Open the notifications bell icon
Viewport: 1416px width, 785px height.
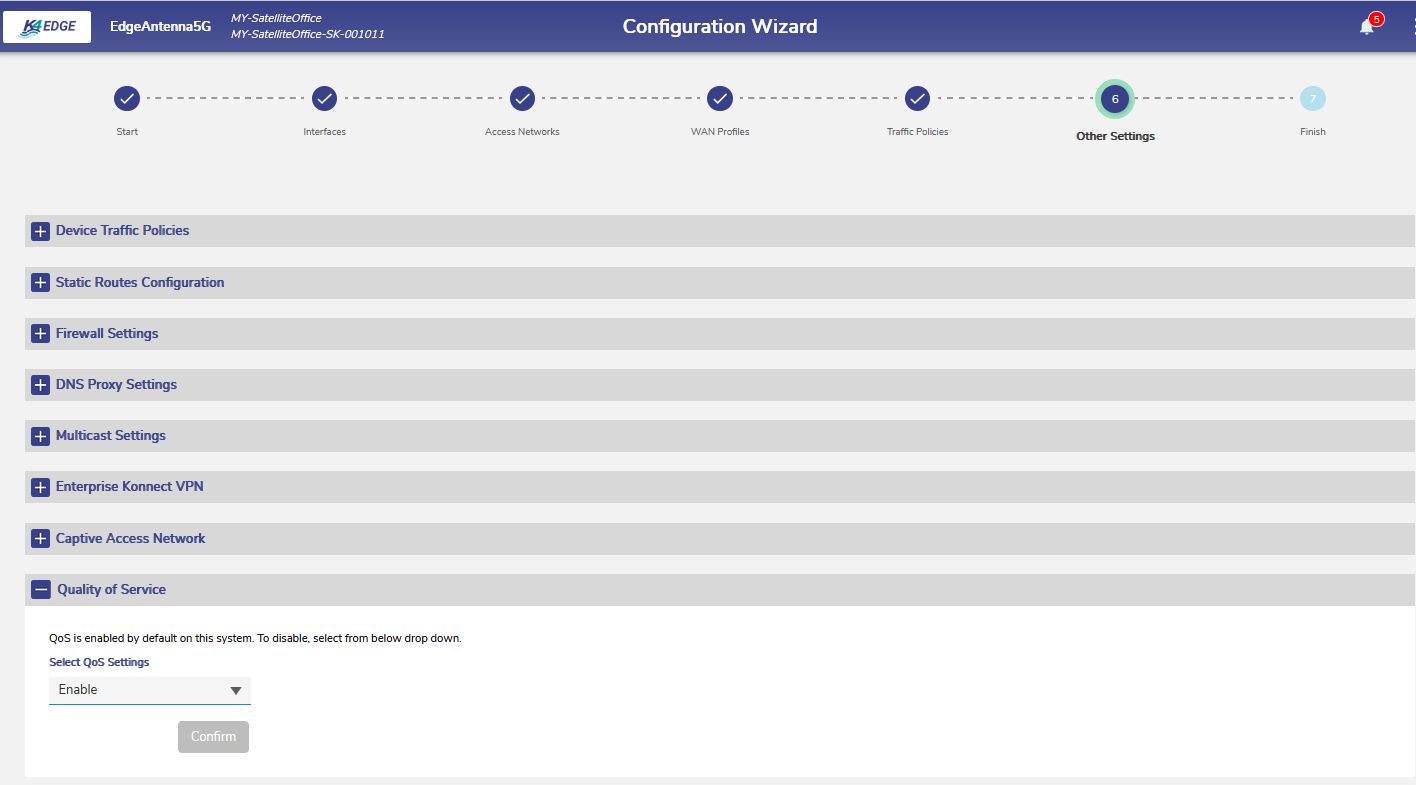(x=1367, y=27)
